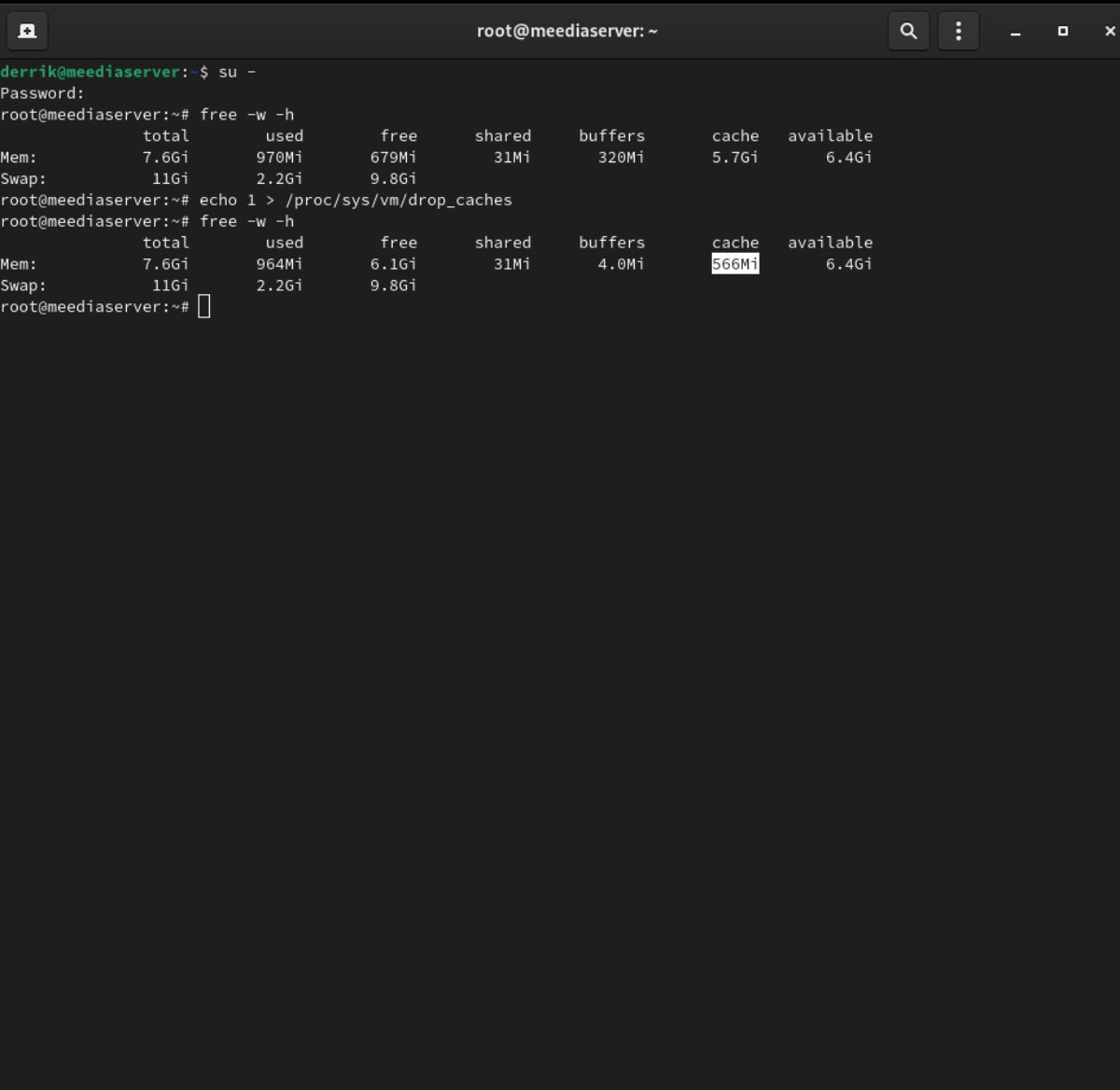Click 11Gi total in second Swap row

tap(170, 286)
